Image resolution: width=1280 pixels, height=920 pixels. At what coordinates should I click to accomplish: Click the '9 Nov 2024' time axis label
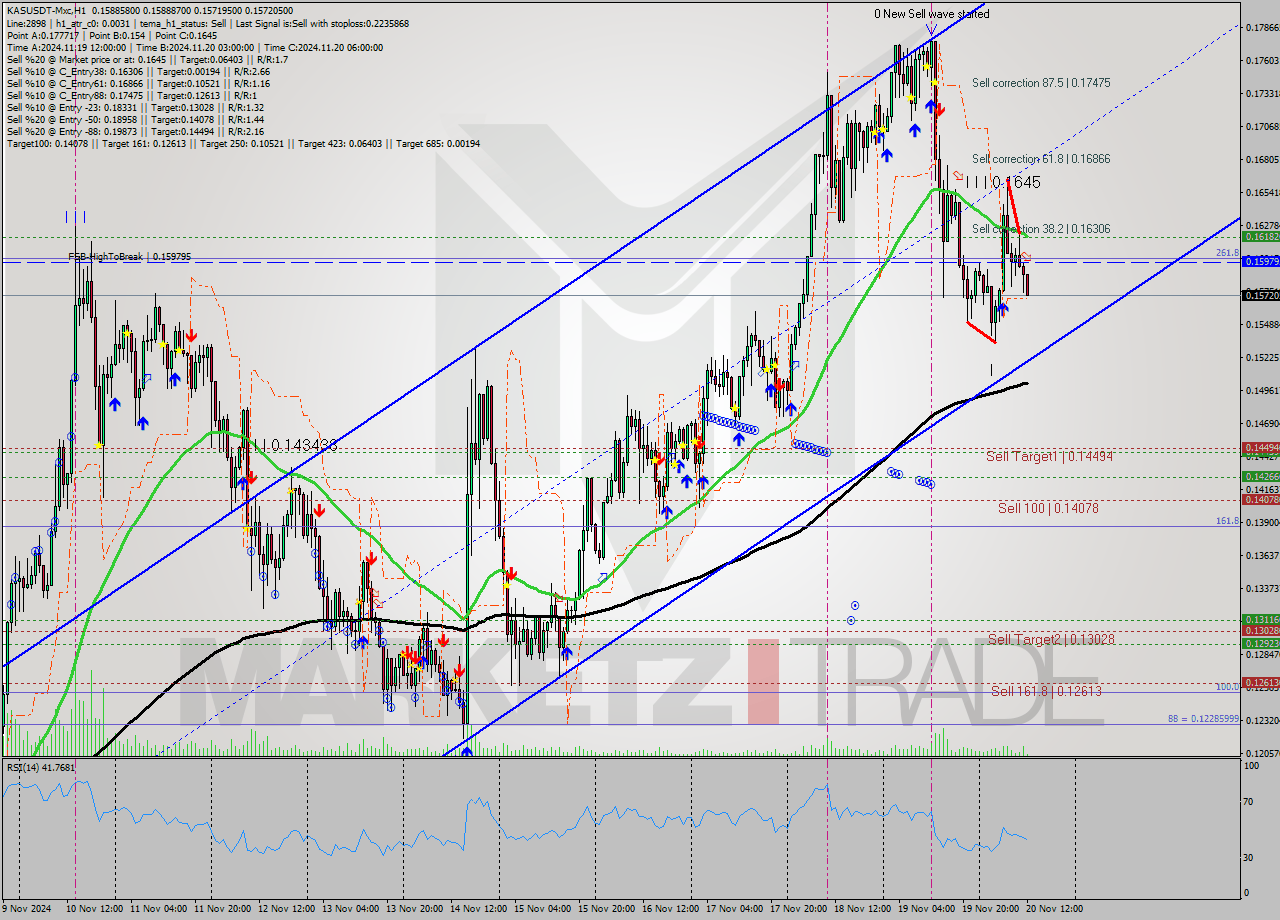tap(28, 908)
